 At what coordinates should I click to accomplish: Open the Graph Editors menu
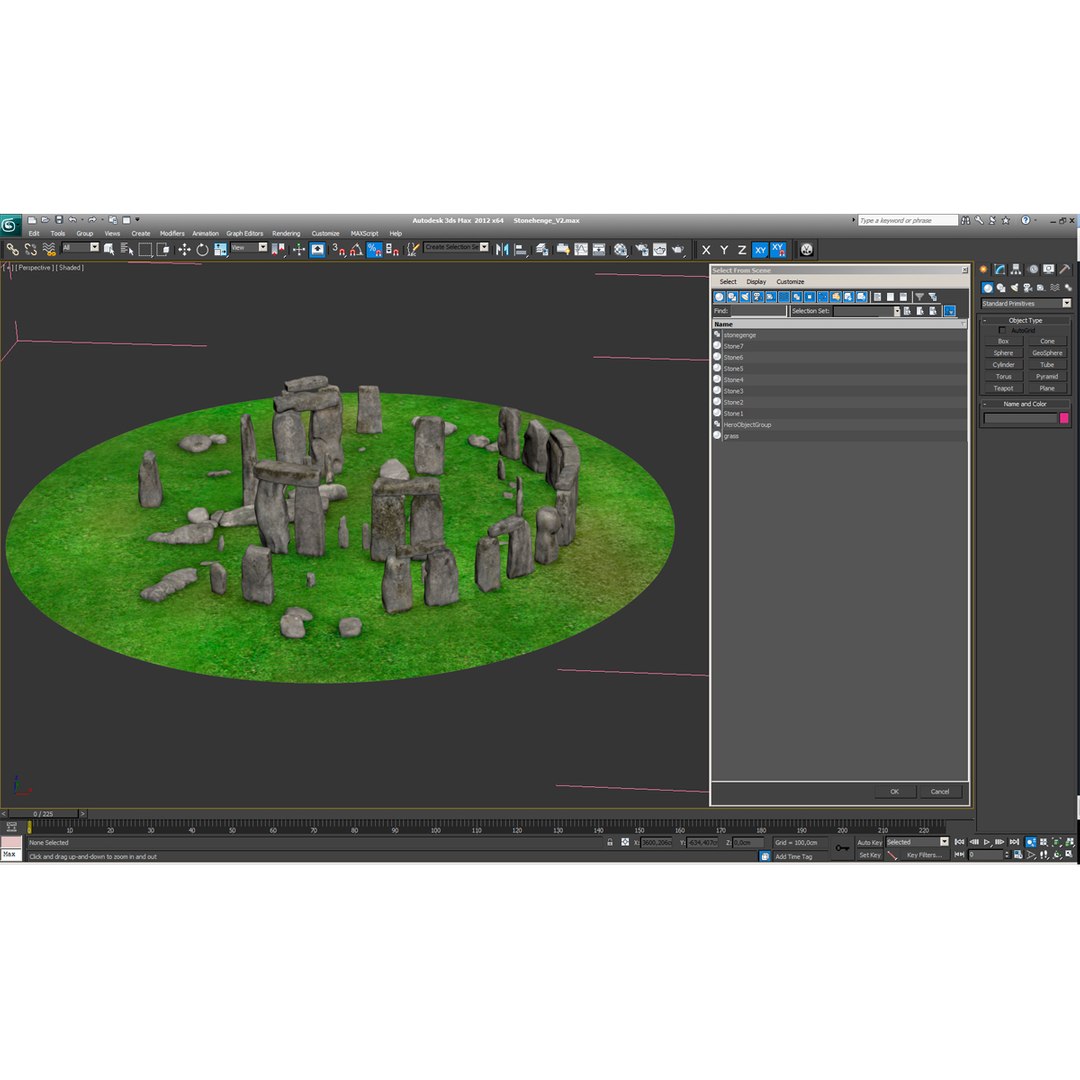(x=245, y=233)
